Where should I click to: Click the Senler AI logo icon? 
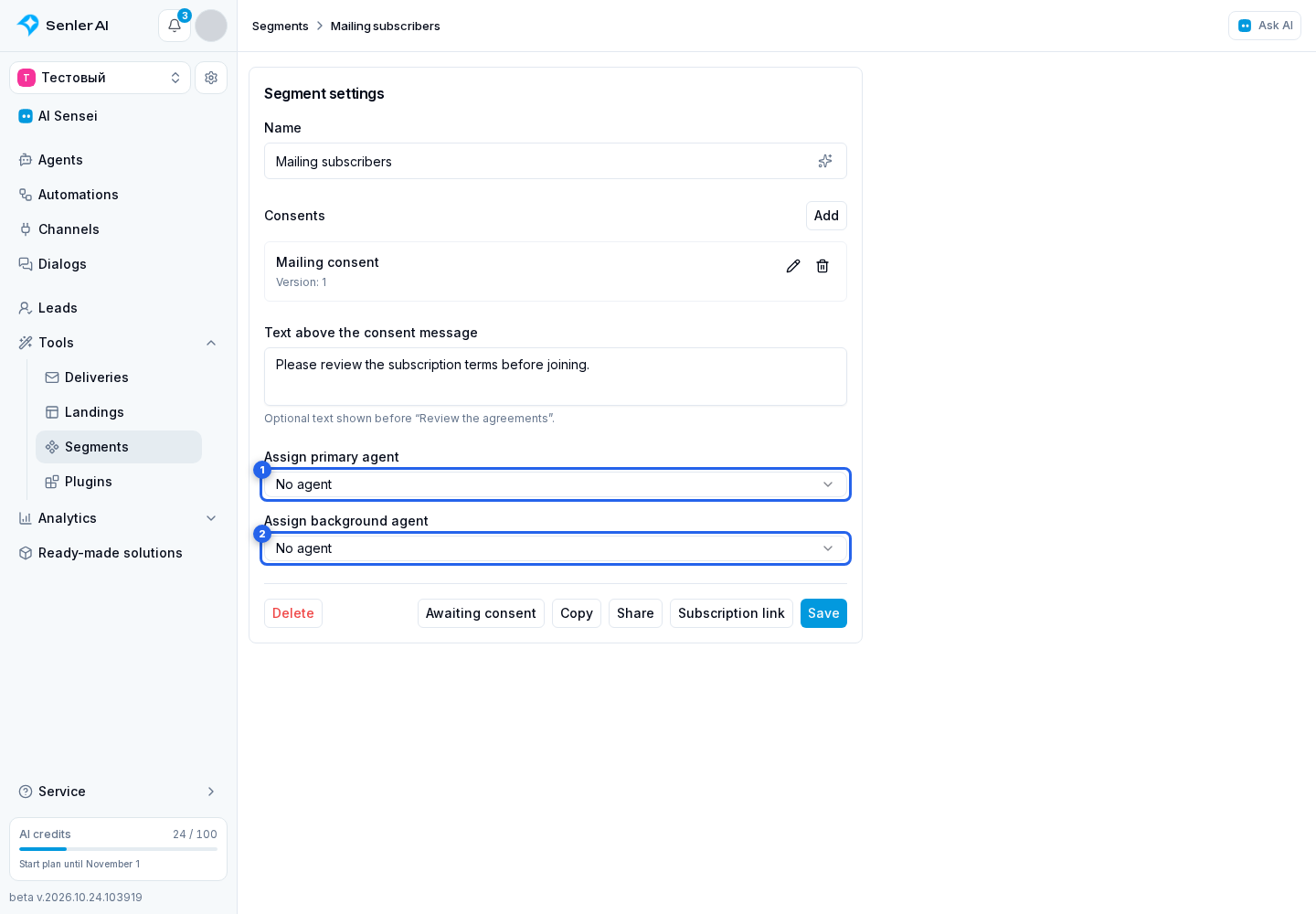click(x=28, y=25)
